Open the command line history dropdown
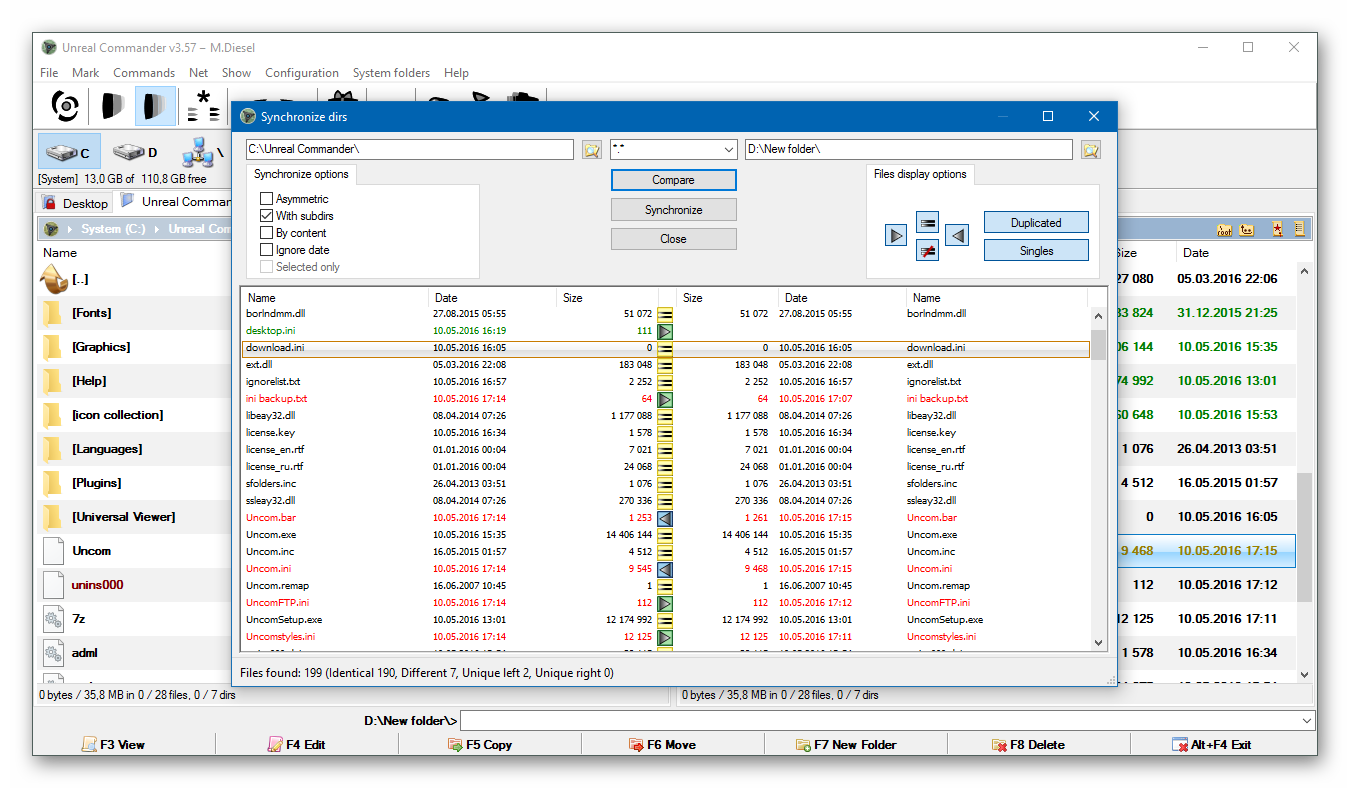The image size is (1350, 788). 1307,721
